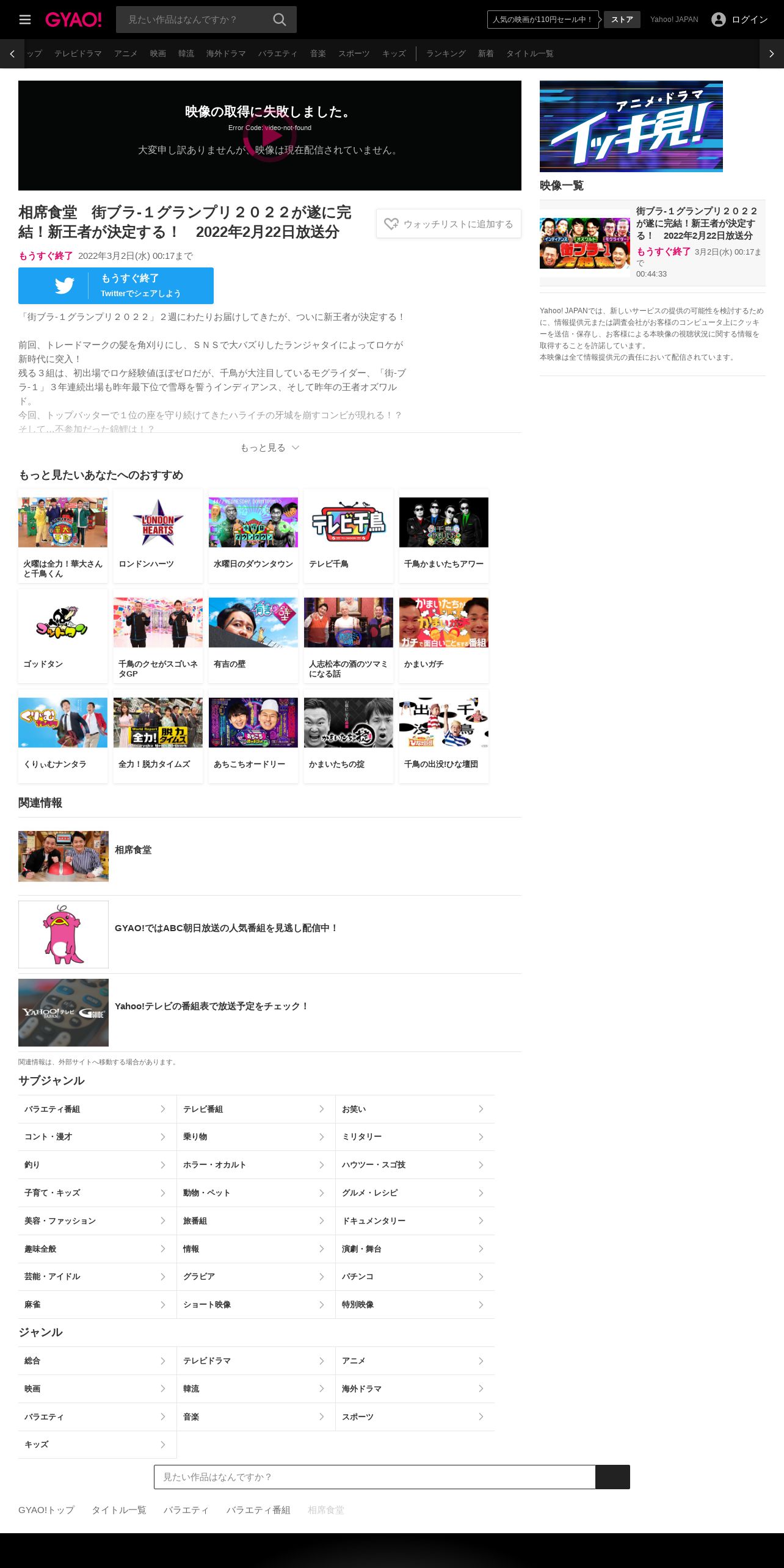Open the かまいガチ card

click(444, 636)
